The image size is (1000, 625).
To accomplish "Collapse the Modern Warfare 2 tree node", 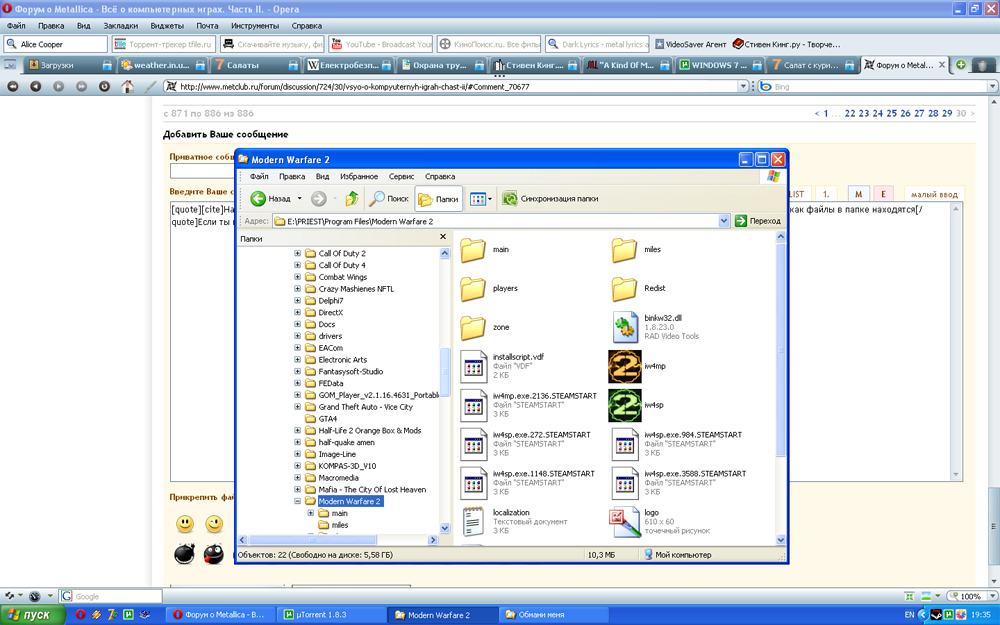I will 298,502.
